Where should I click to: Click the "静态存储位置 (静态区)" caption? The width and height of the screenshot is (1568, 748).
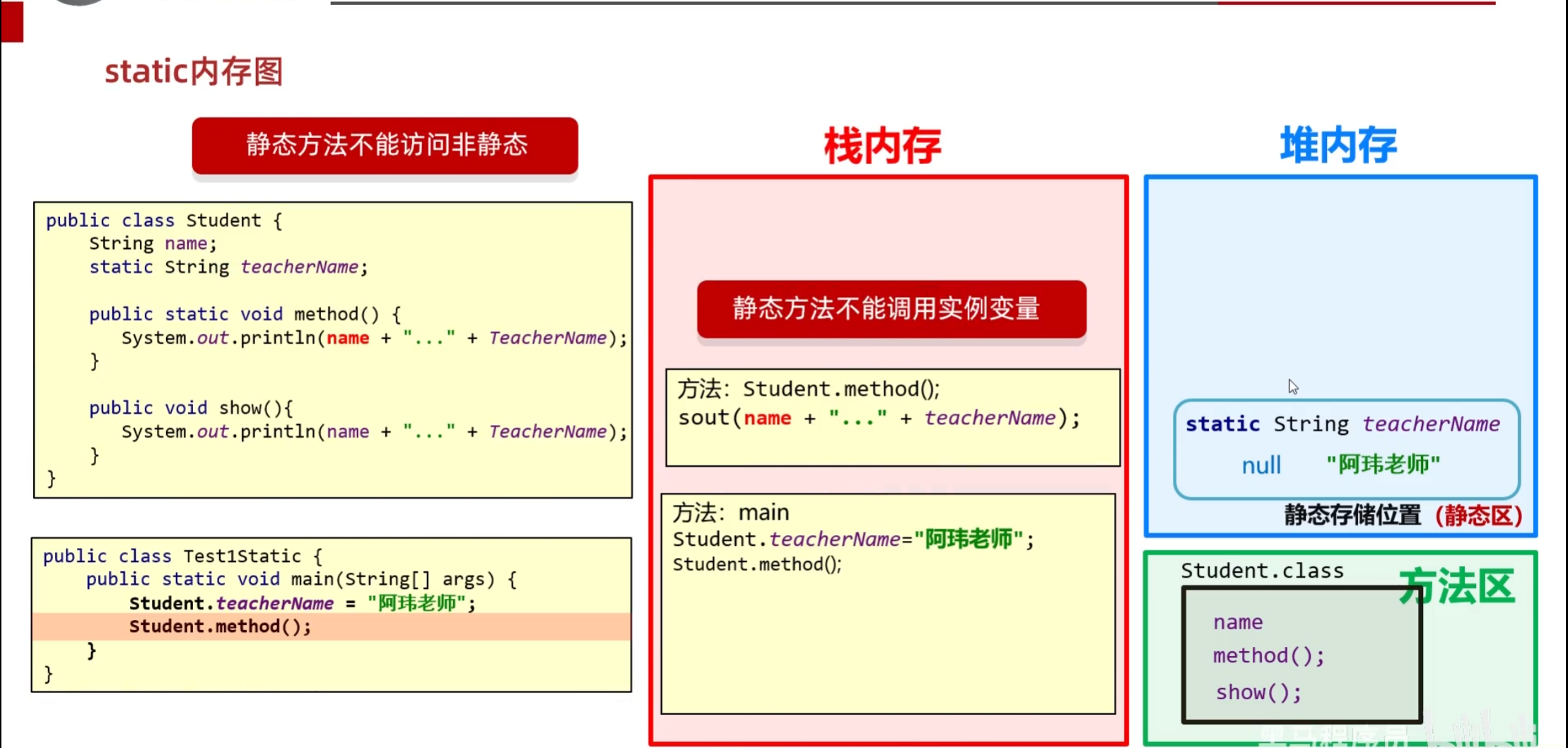coord(1404,515)
